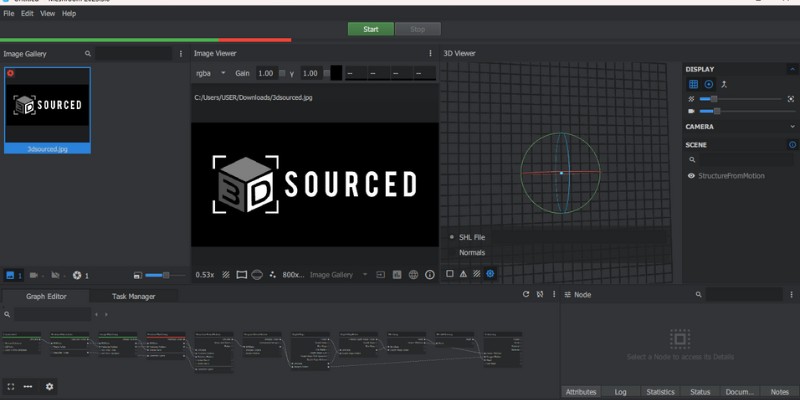Click the 0.53x zoom level button
The width and height of the screenshot is (800, 400).
[205, 275]
